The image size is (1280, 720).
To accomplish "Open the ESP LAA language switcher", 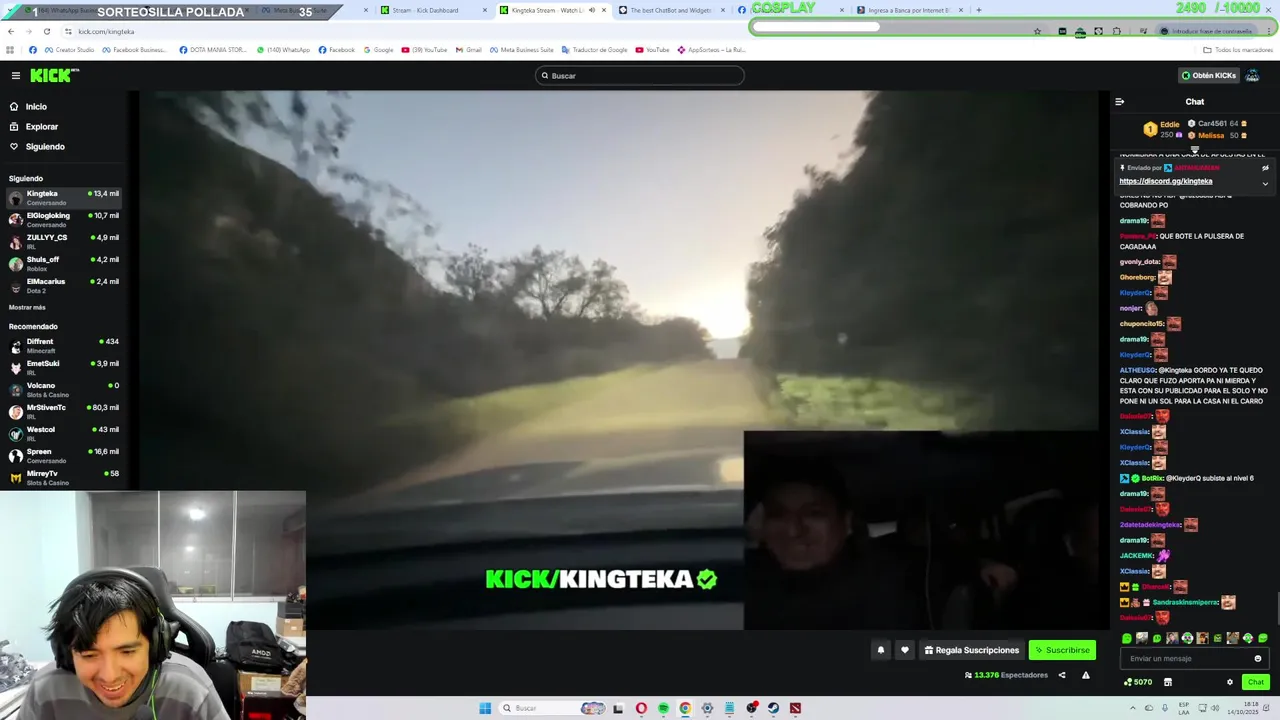I will [x=1184, y=708].
